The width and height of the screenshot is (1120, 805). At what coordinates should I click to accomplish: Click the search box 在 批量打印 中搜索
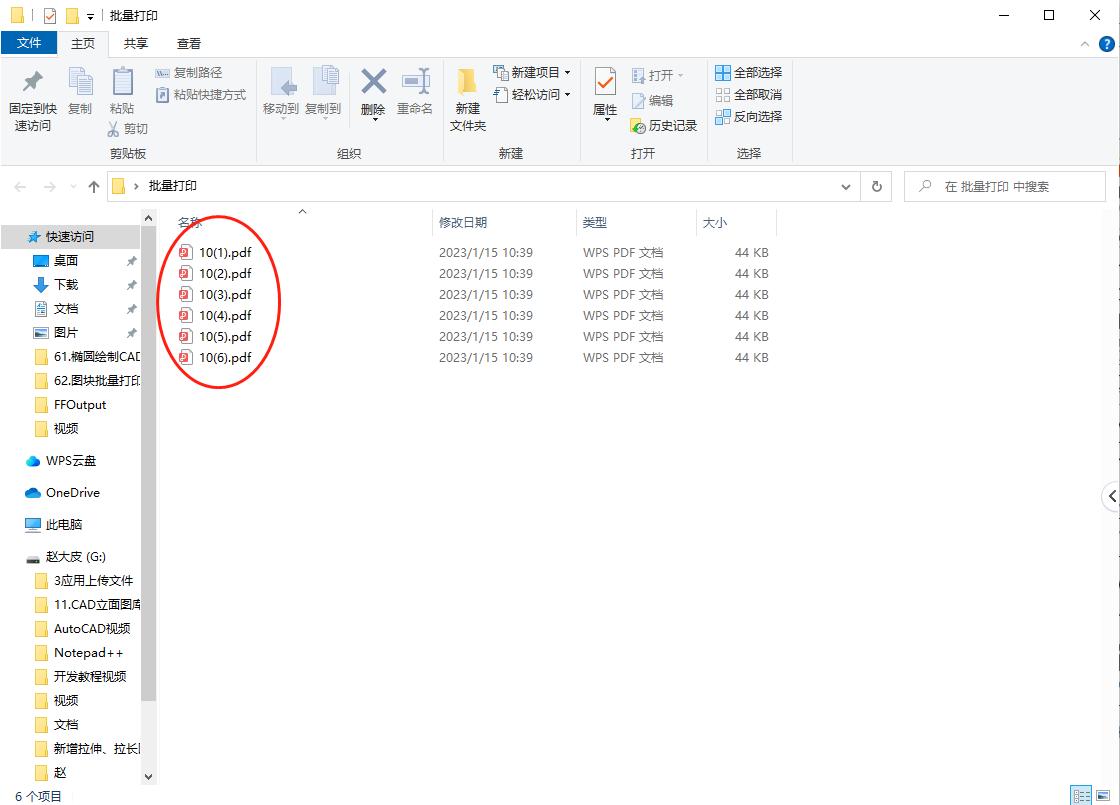pos(1004,186)
